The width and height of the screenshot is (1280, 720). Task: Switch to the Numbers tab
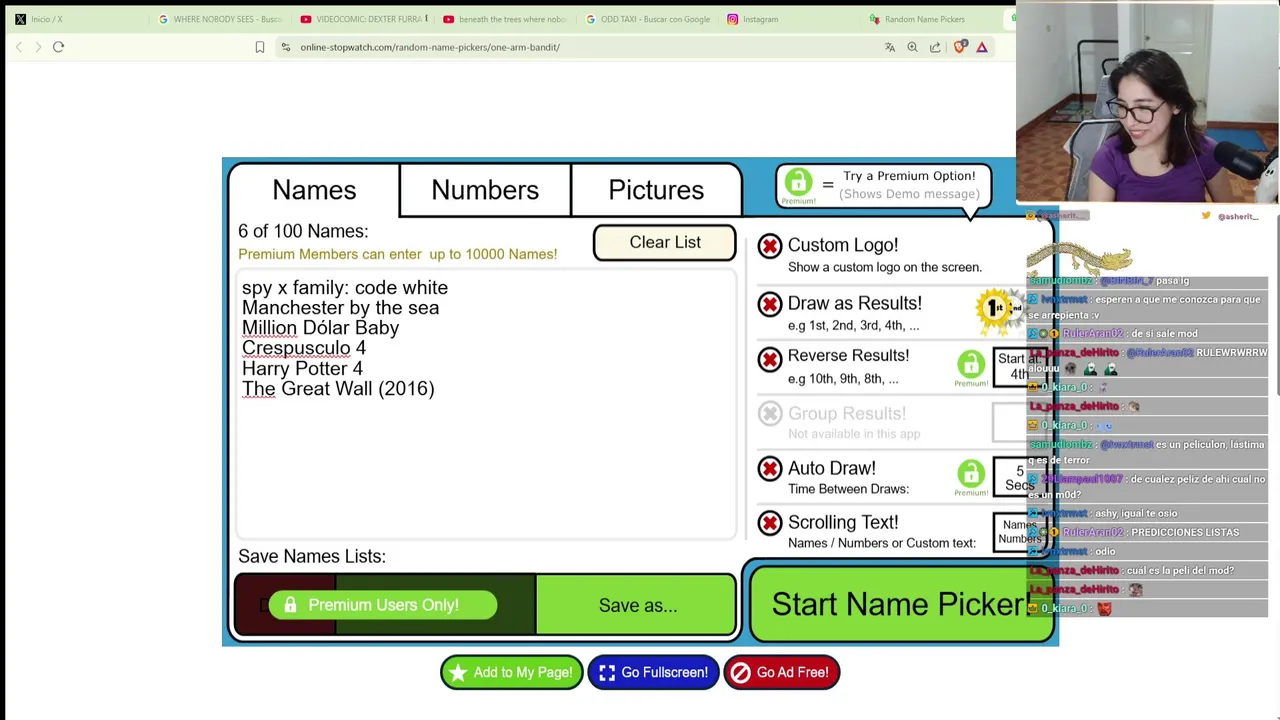(x=485, y=190)
